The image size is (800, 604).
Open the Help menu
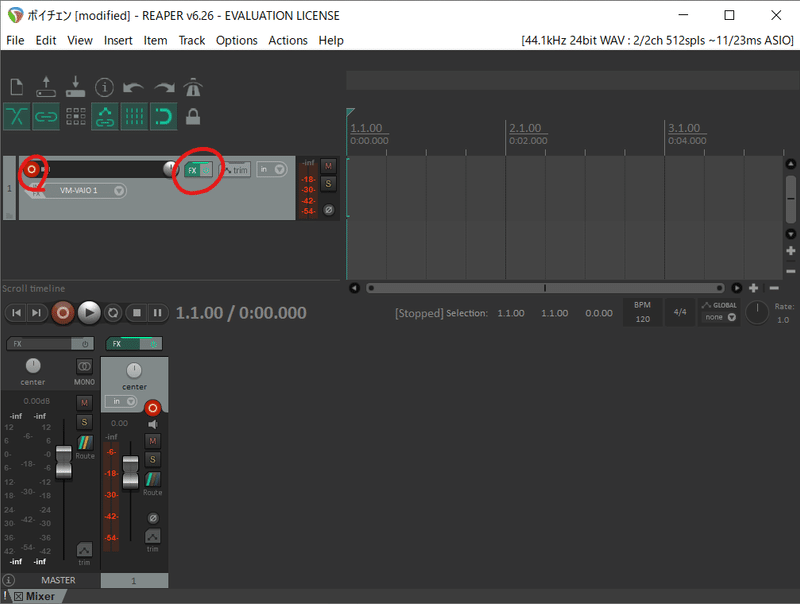(x=331, y=40)
